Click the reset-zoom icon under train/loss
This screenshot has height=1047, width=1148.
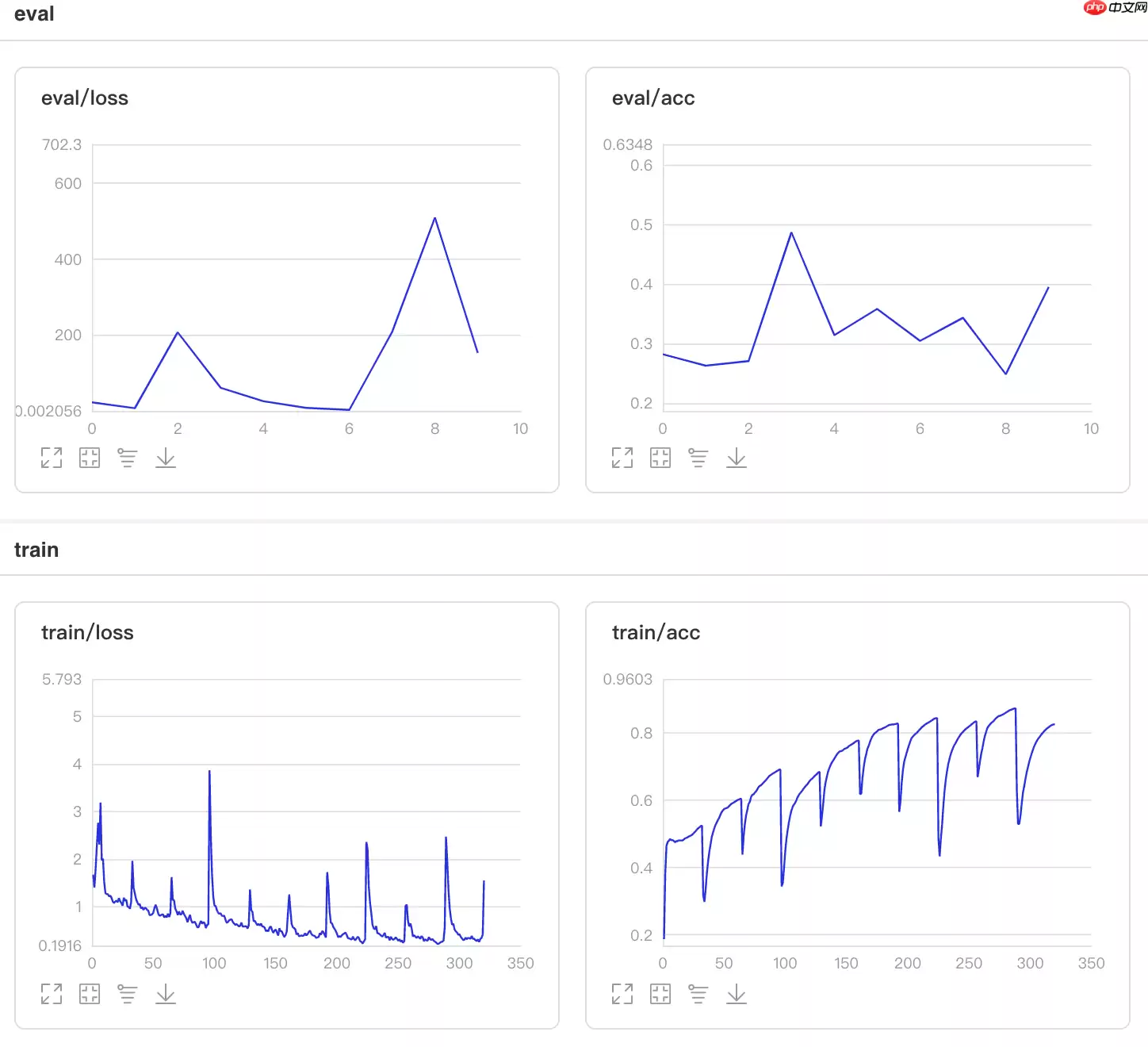[x=90, y=994]
